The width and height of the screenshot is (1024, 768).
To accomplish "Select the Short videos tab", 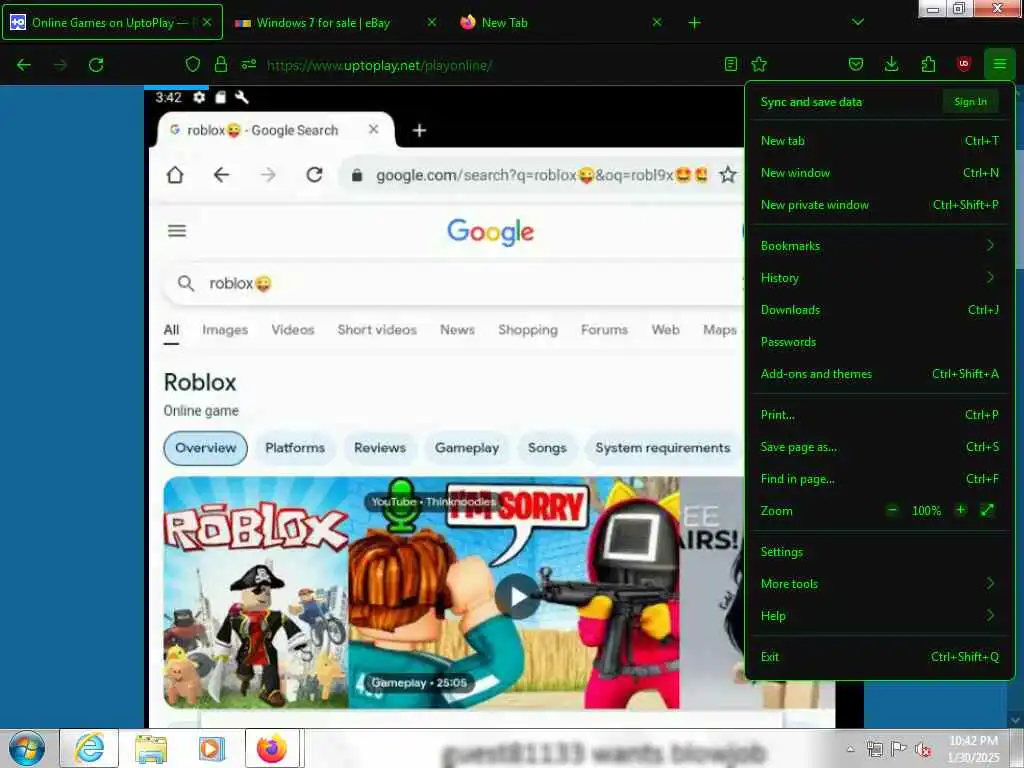I will (377, 330).
